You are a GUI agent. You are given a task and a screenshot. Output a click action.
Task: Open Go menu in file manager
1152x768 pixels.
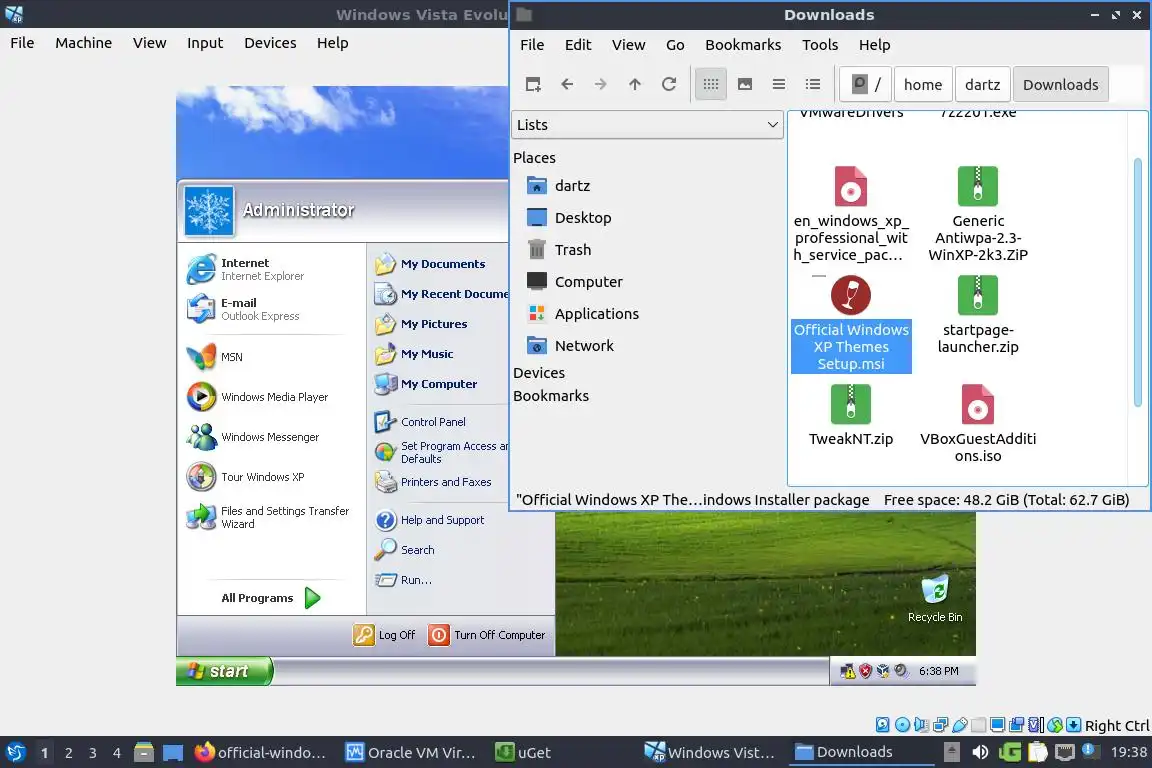(x=674, y=45)
